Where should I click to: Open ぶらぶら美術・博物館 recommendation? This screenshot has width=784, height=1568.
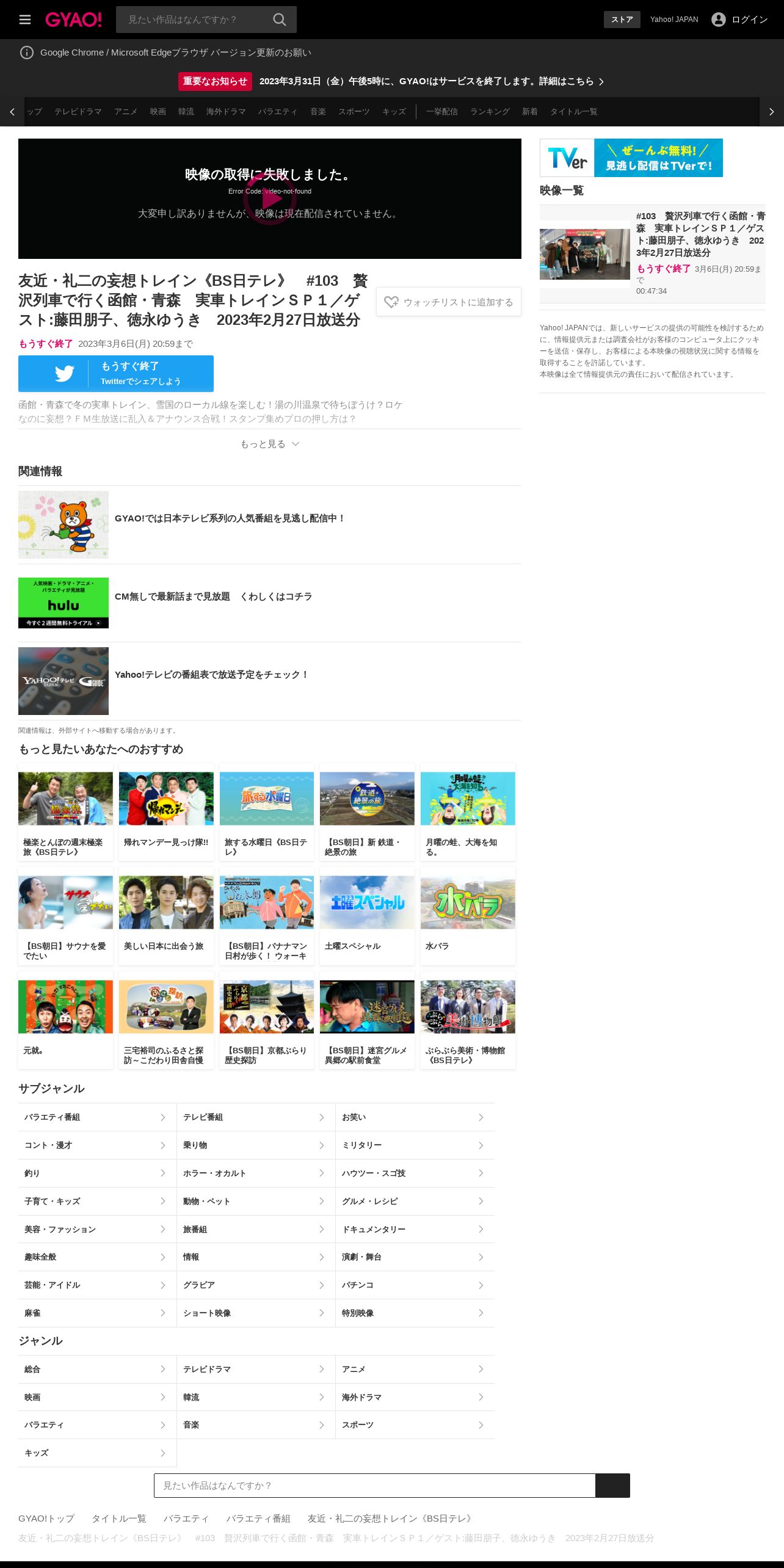click(x=468, y=1020)
